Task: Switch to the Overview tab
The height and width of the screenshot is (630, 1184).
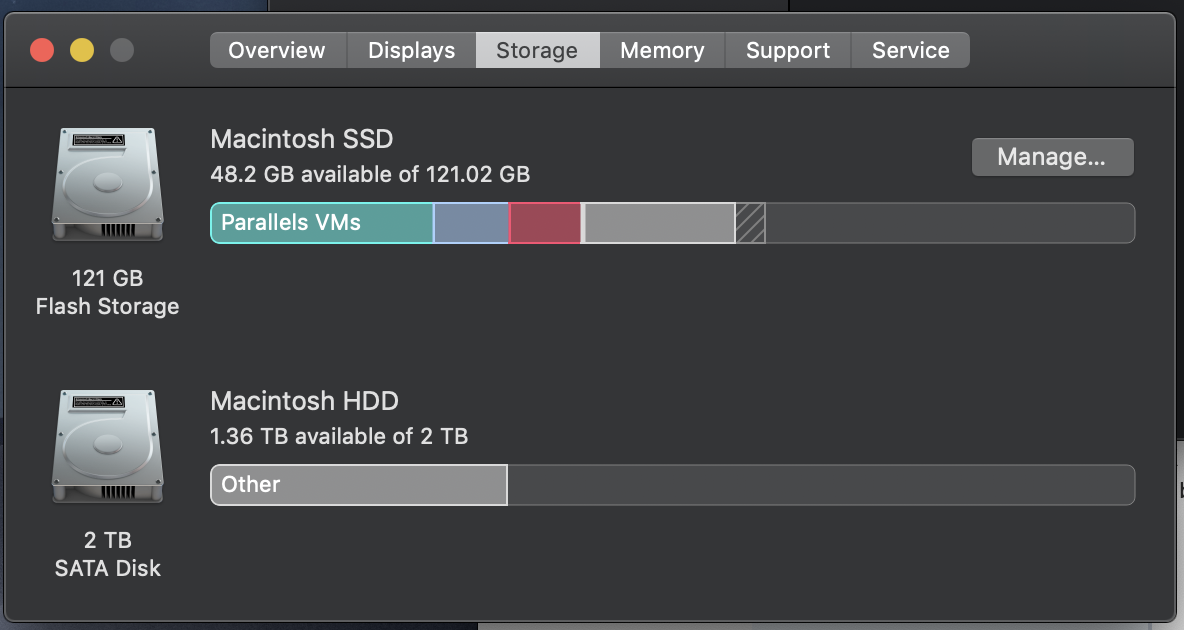Action: pos(277,50)
